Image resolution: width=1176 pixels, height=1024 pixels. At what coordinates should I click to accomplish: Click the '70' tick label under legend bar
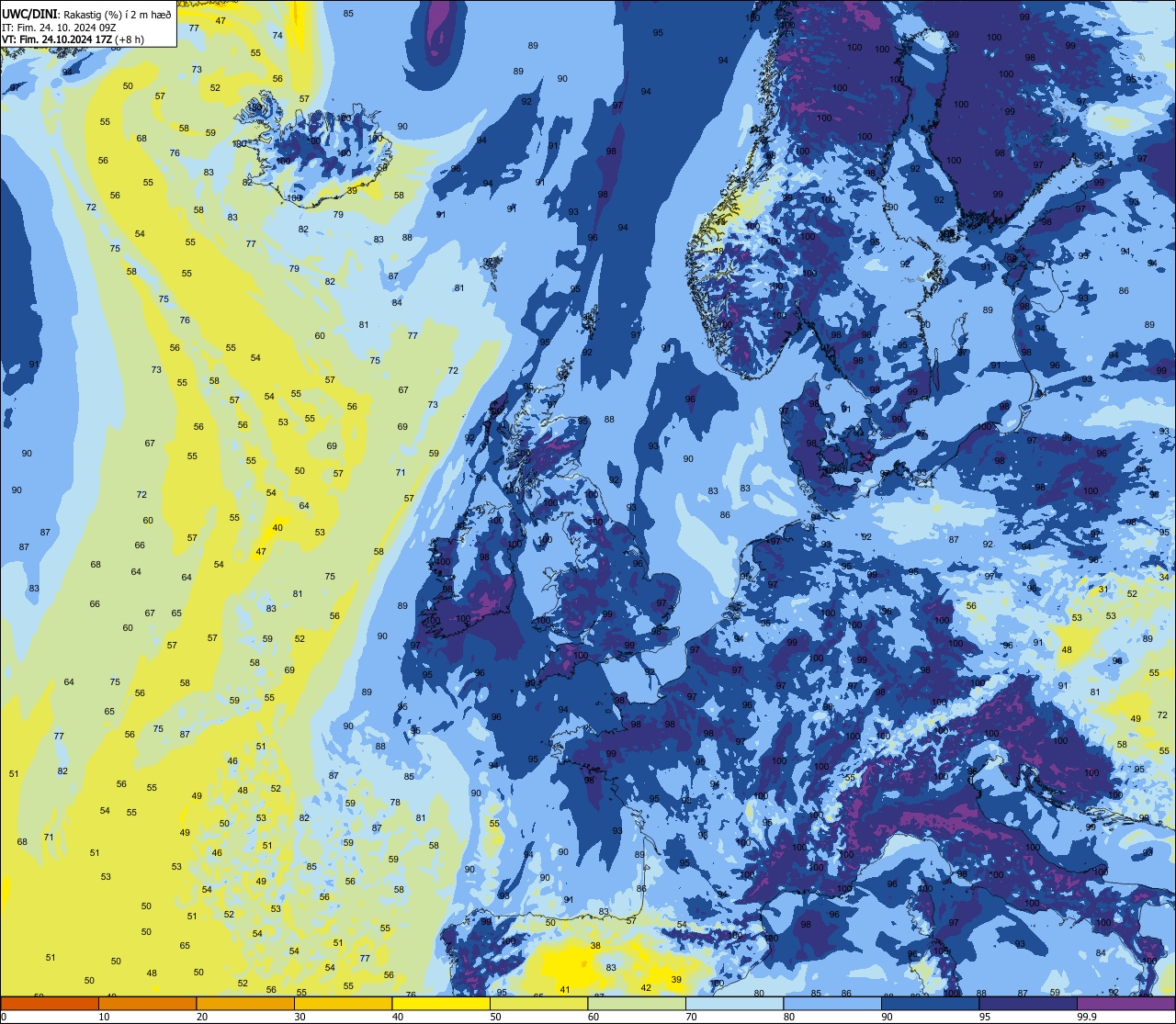691,1017
